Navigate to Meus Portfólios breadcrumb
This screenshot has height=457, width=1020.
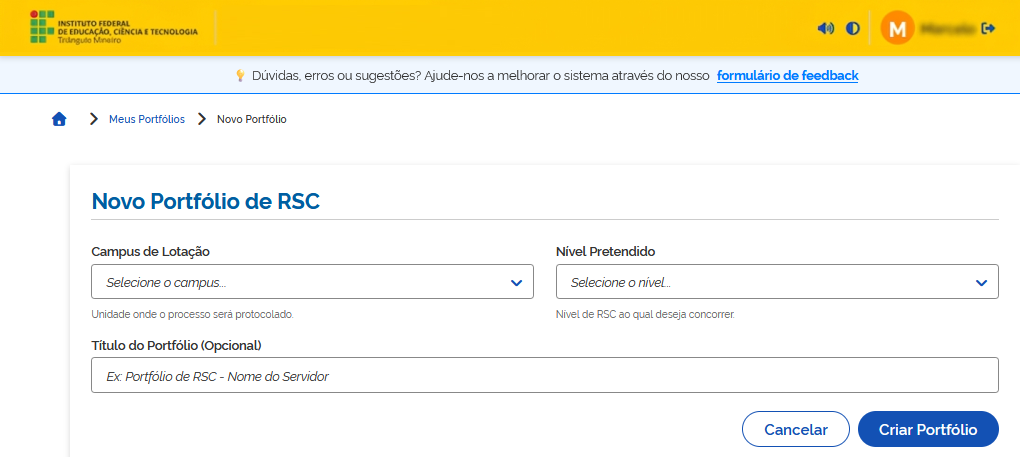point(147,119)
